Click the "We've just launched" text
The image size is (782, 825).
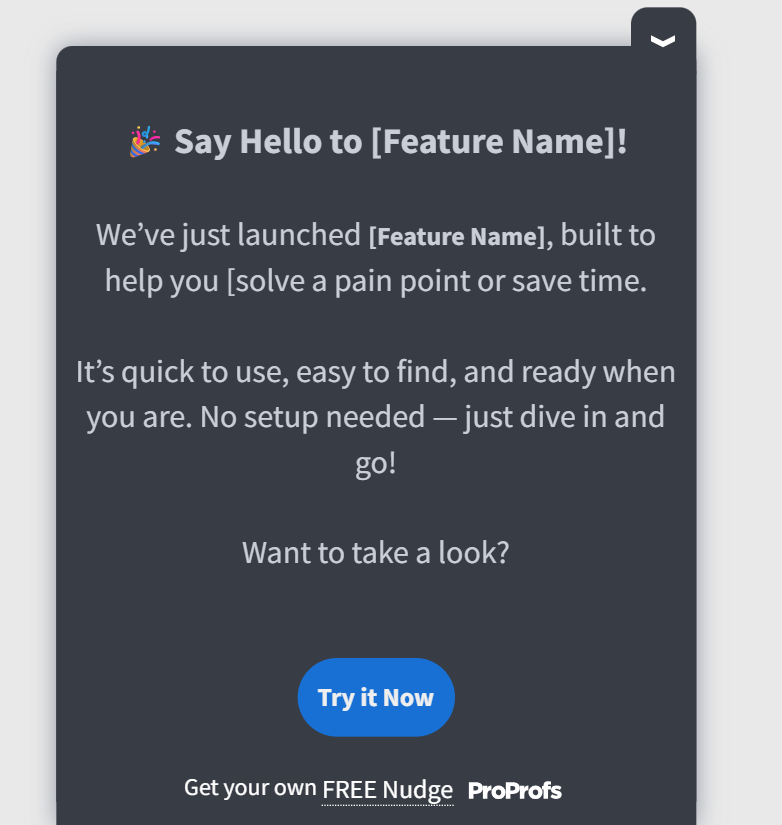click(228, 236)
